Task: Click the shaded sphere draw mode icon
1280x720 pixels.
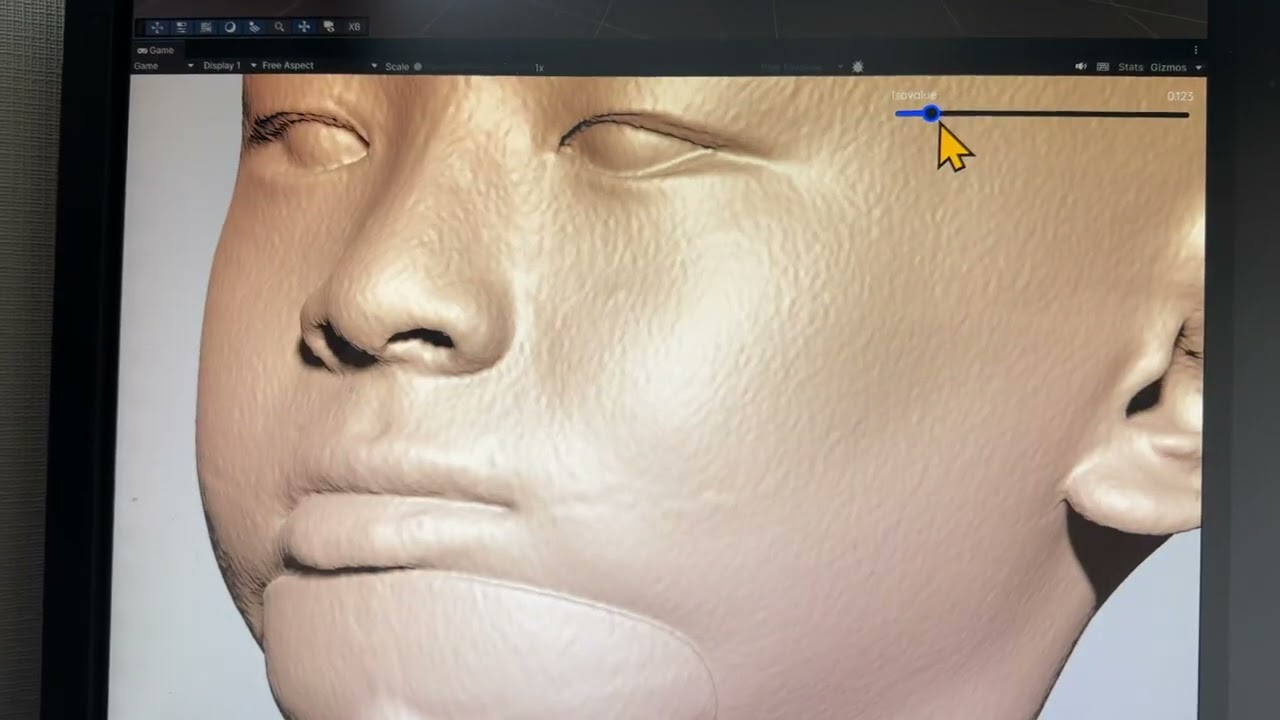Action: pyautogui.click(x=230, y=27)
